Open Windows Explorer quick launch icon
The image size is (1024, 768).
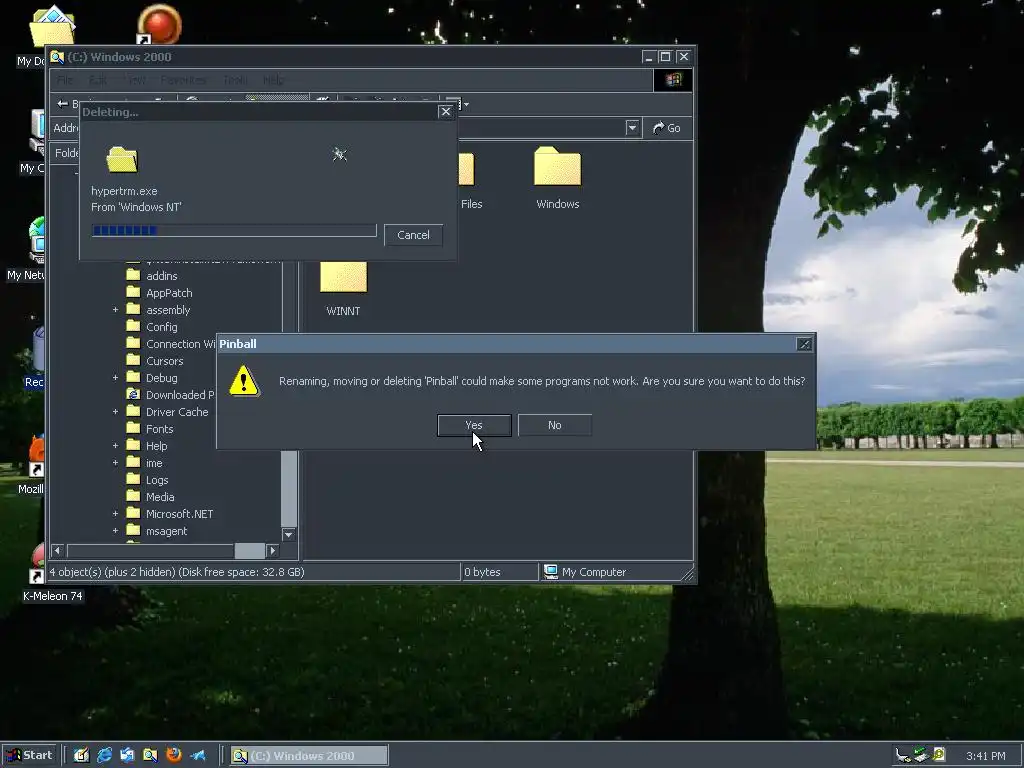click(x=150, y=756)
